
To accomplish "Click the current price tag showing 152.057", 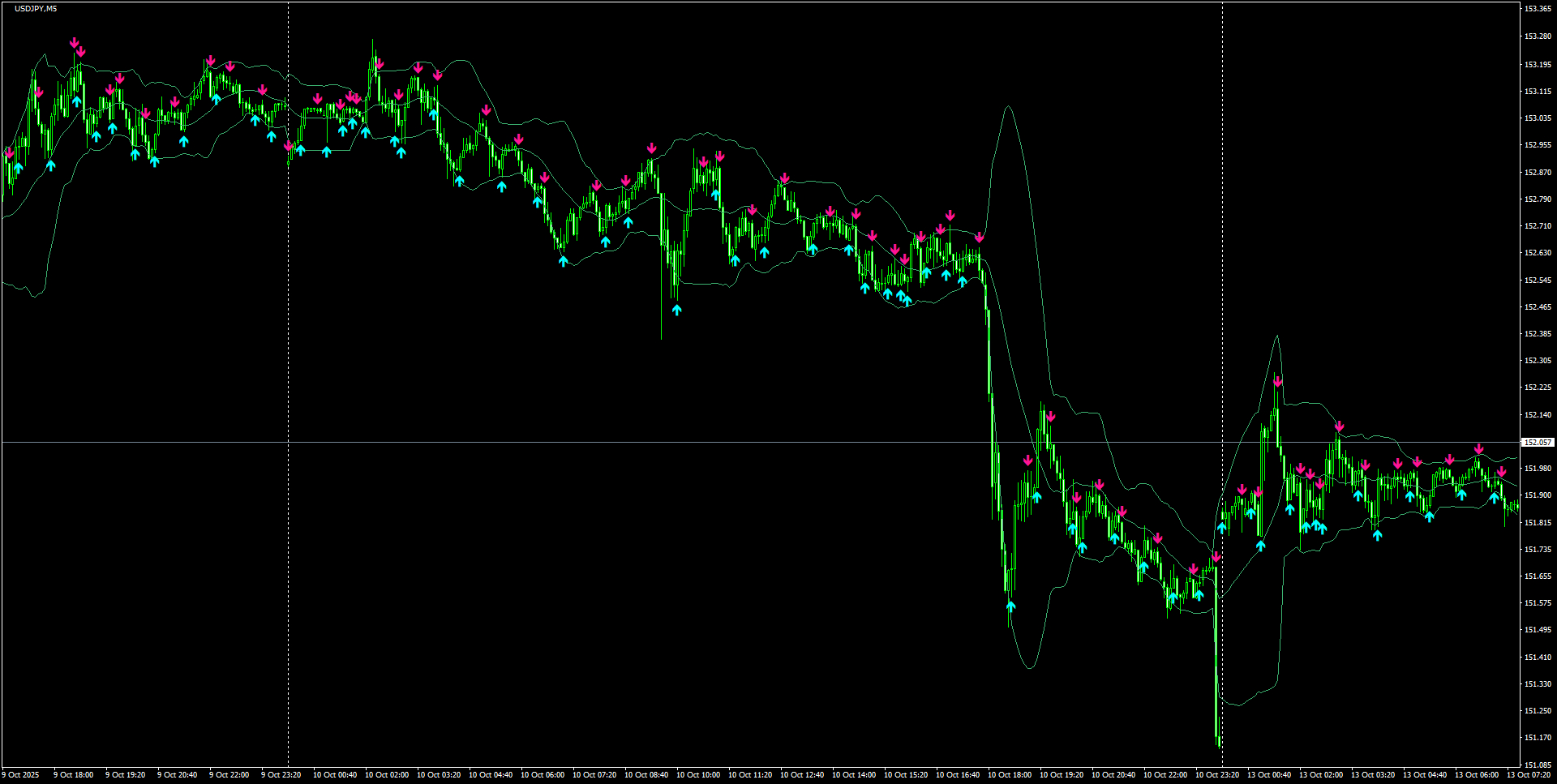I will tap(1538, 443).
